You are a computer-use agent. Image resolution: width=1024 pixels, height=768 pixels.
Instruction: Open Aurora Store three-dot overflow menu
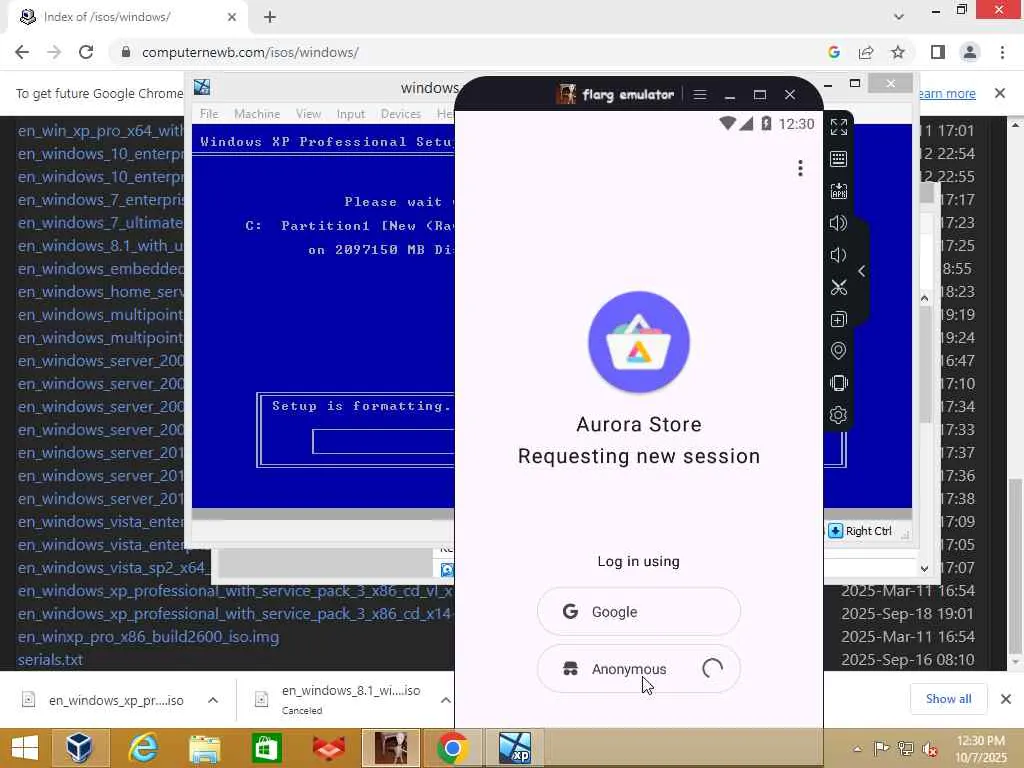pos(800,168)
